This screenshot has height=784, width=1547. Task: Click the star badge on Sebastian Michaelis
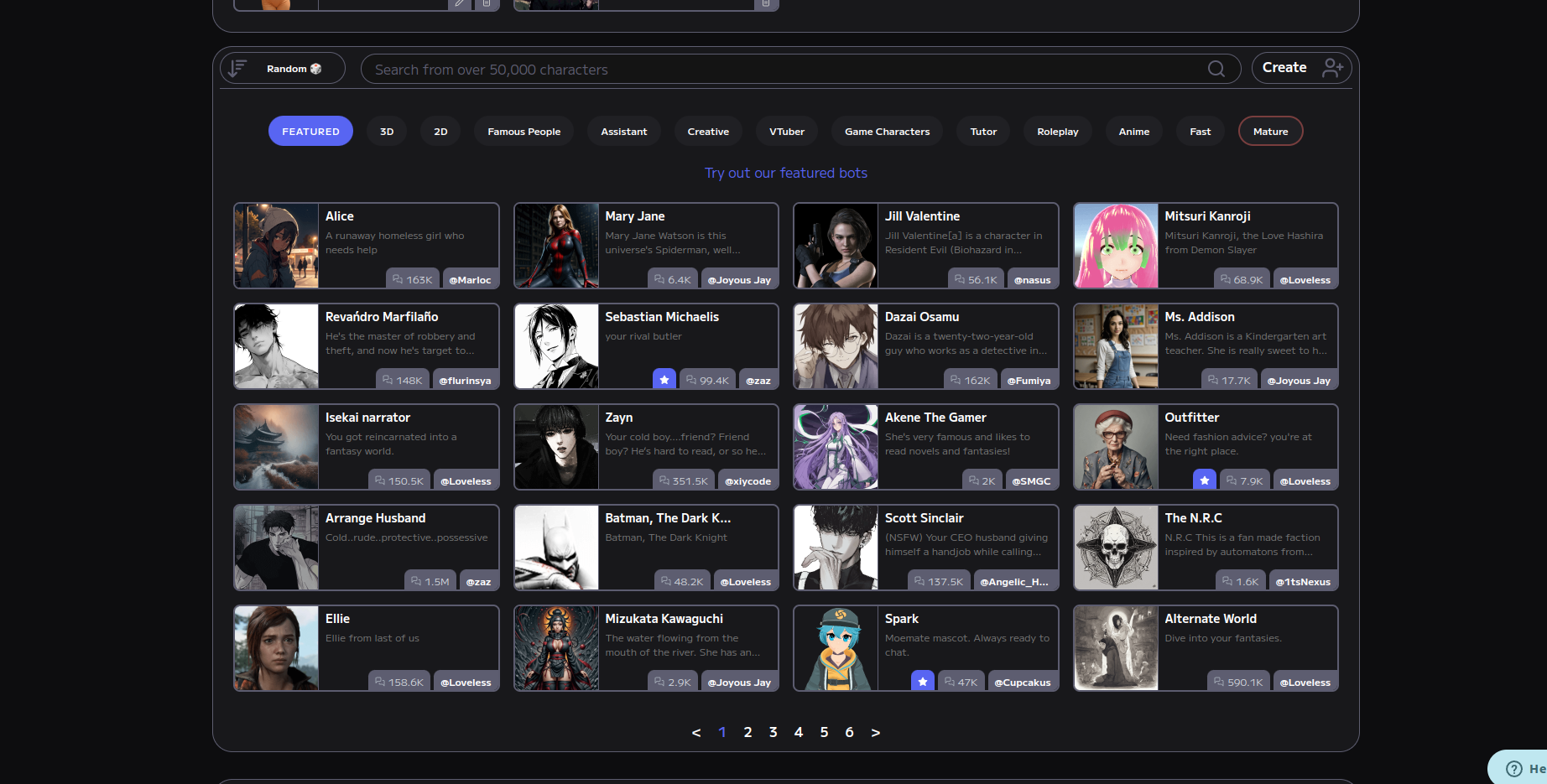(x=664, y=379)
